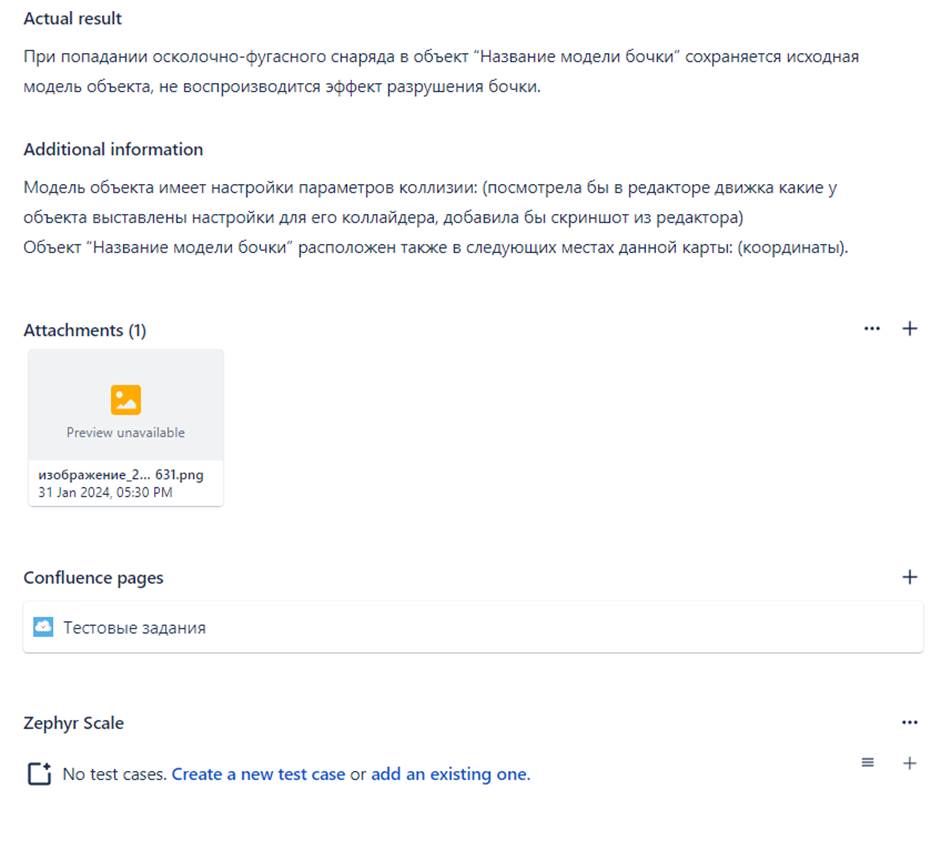
Task: Click the Zephyr Scale list lines icon
Action: [868, 763]
